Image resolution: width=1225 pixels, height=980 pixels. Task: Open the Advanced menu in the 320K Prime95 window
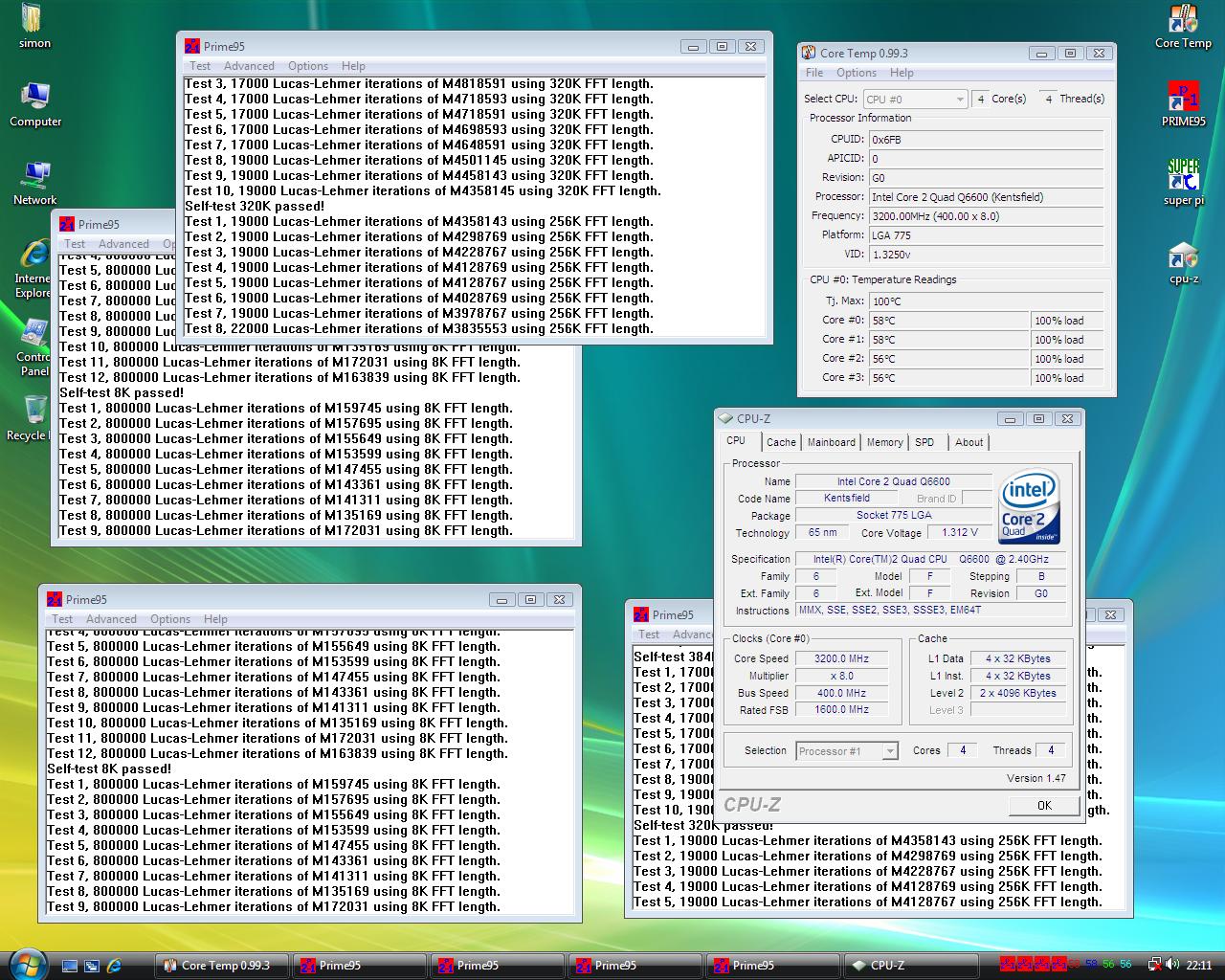(x=249, y=66)
